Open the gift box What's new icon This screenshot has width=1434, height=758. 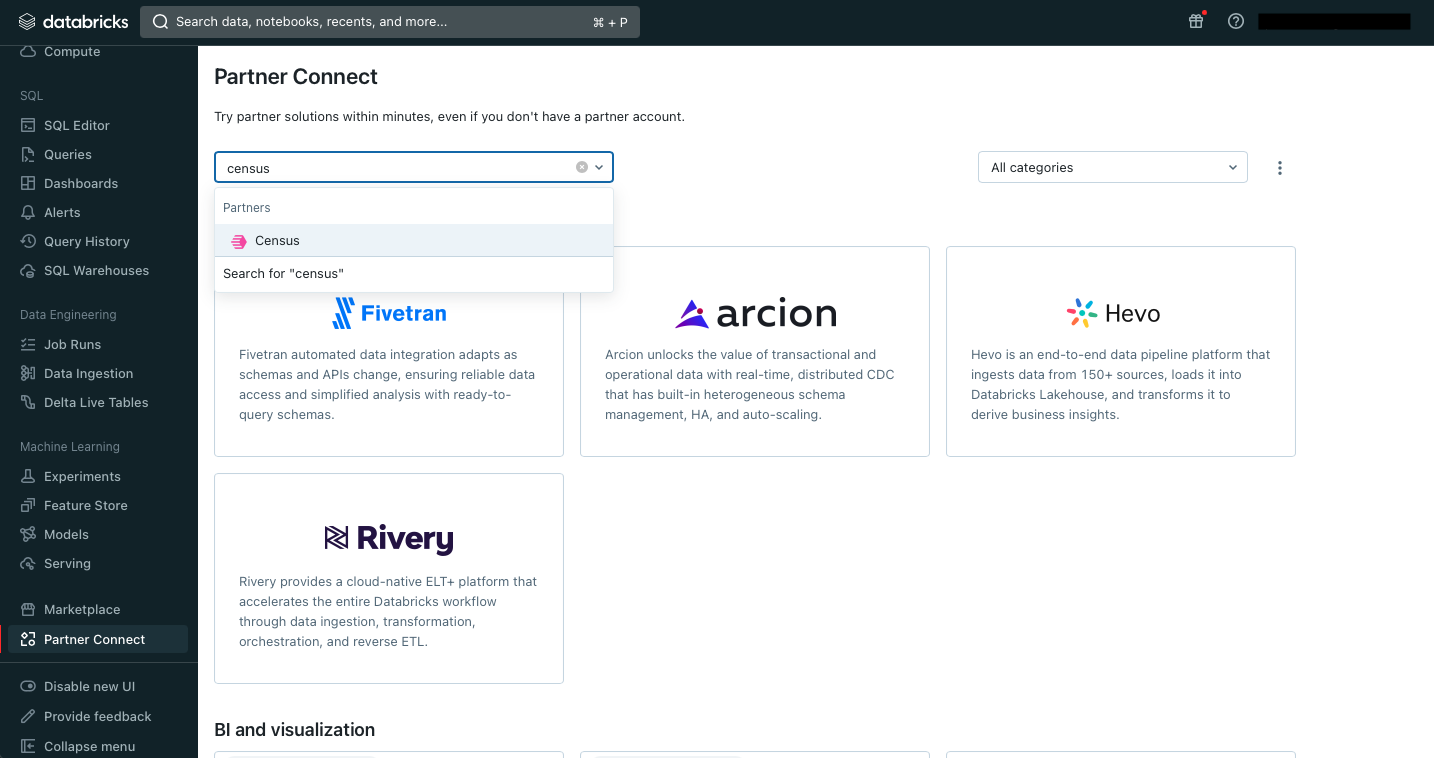1196,21
